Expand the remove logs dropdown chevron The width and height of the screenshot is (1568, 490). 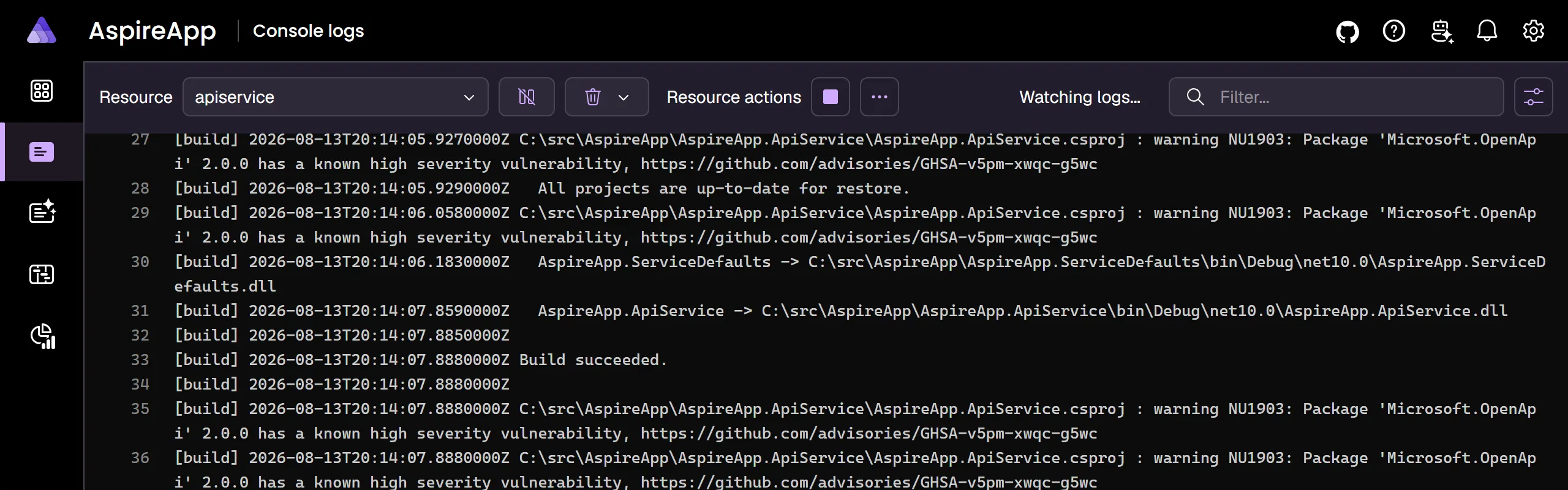624,97
